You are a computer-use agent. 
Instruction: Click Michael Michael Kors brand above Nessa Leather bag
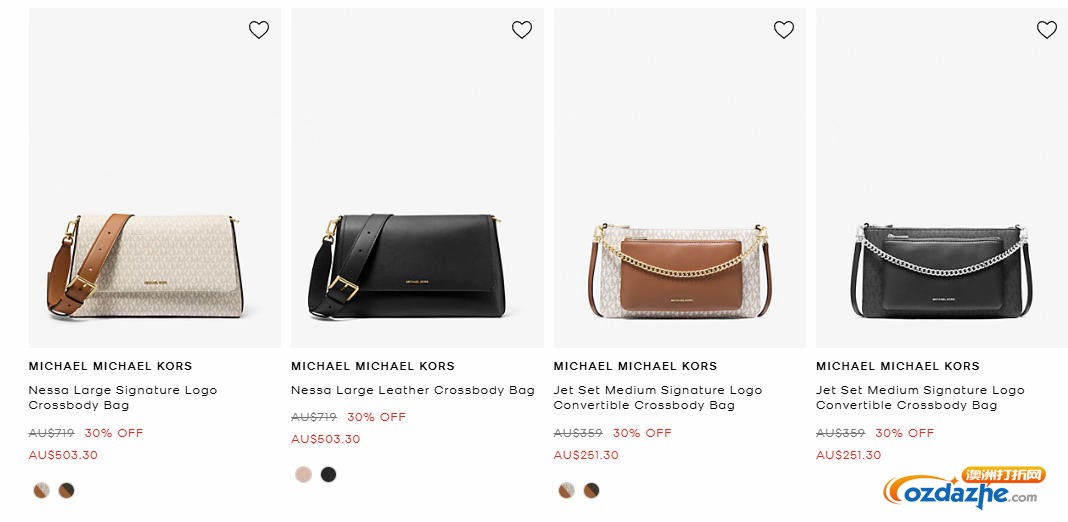tap(372, 366)
